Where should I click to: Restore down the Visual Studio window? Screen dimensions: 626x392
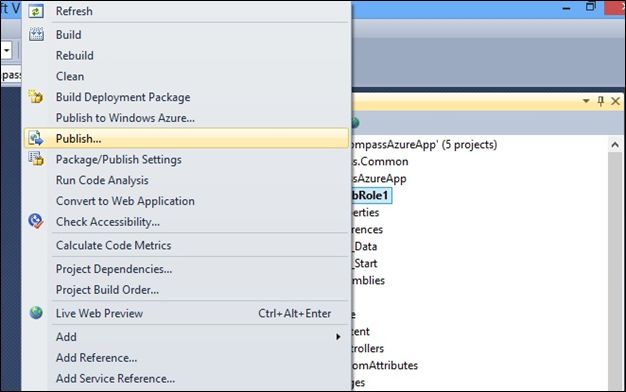pos(590,7)
